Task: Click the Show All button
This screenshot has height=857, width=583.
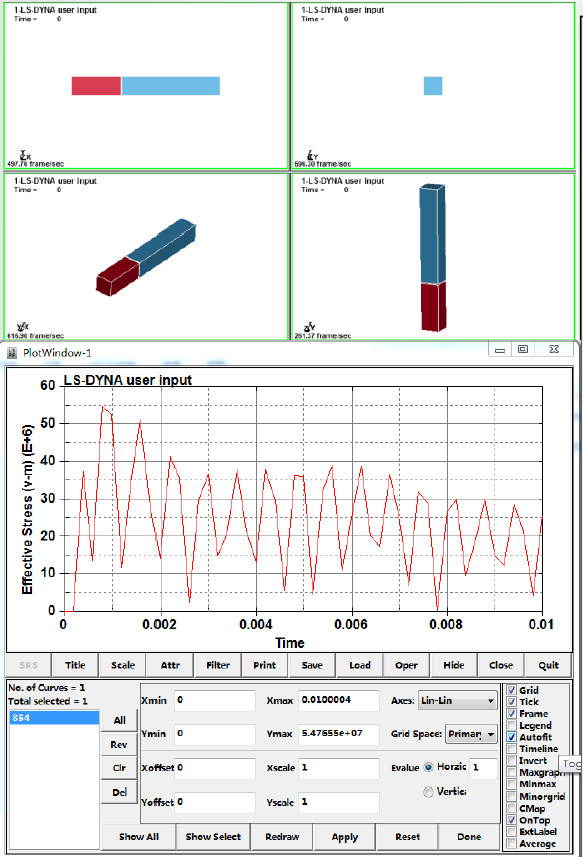Action: (x=139, y=837)
